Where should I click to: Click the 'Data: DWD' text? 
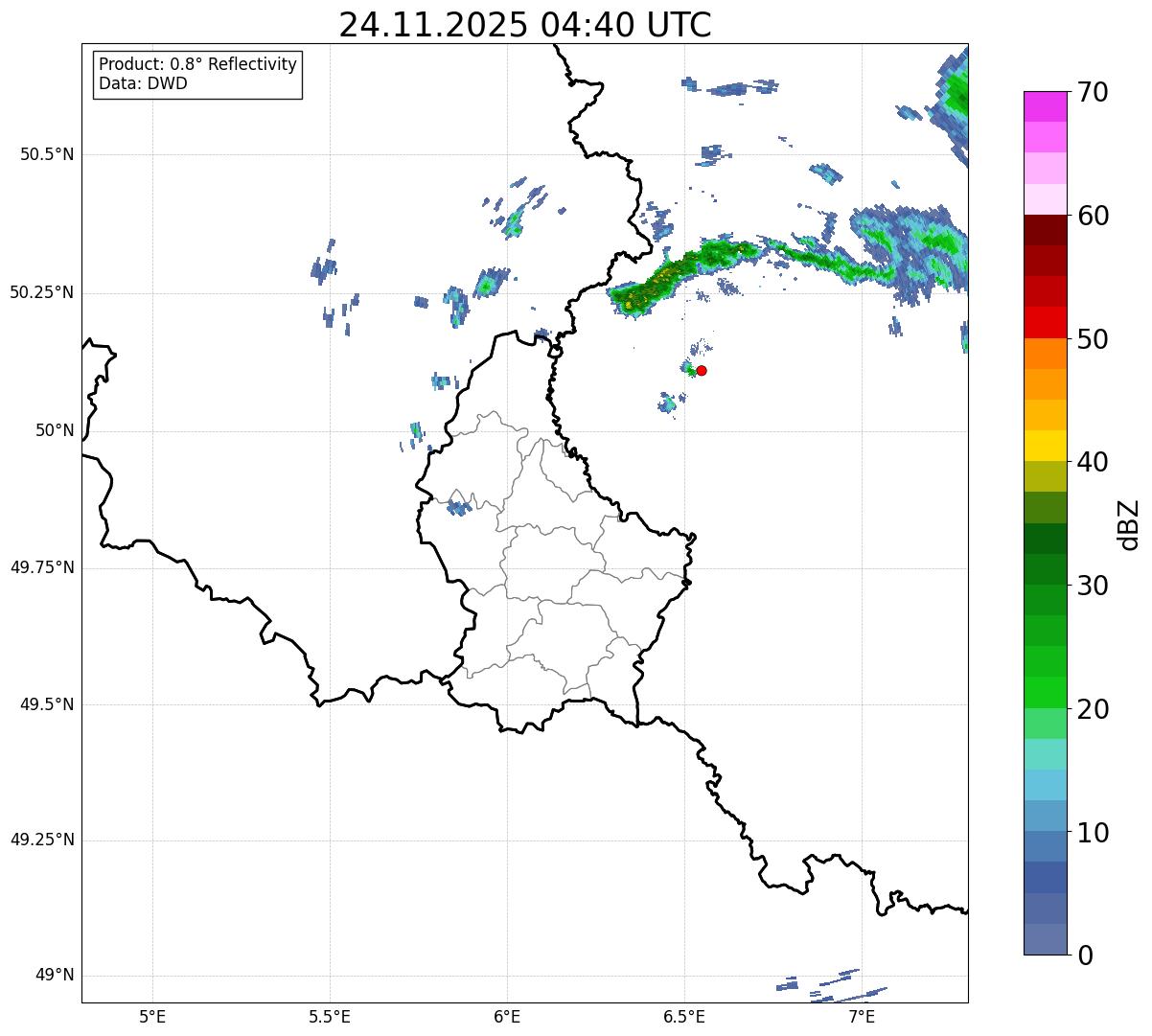pyautogui.click(x=143, y=83)
